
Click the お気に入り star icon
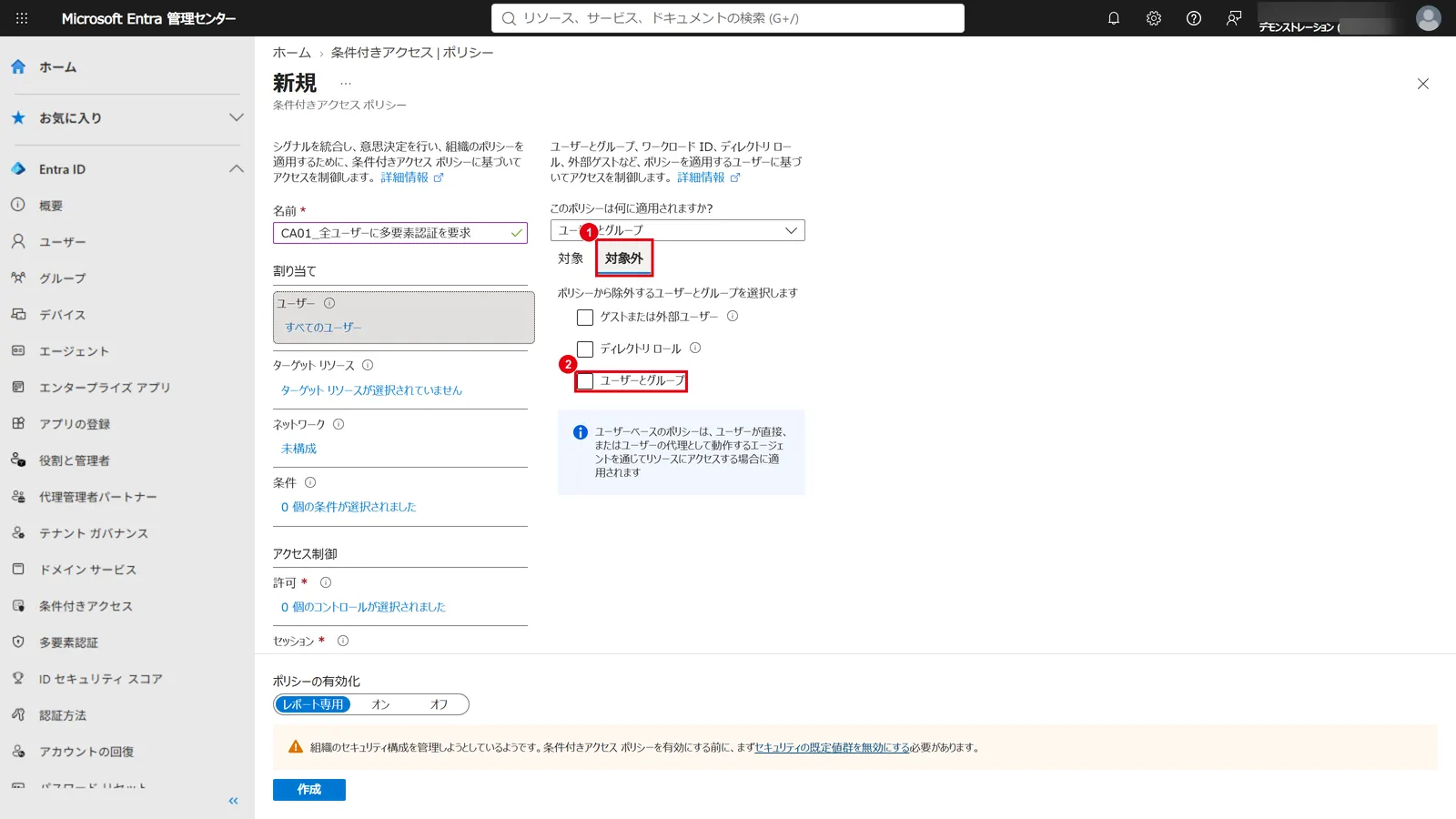click(18, 117)
